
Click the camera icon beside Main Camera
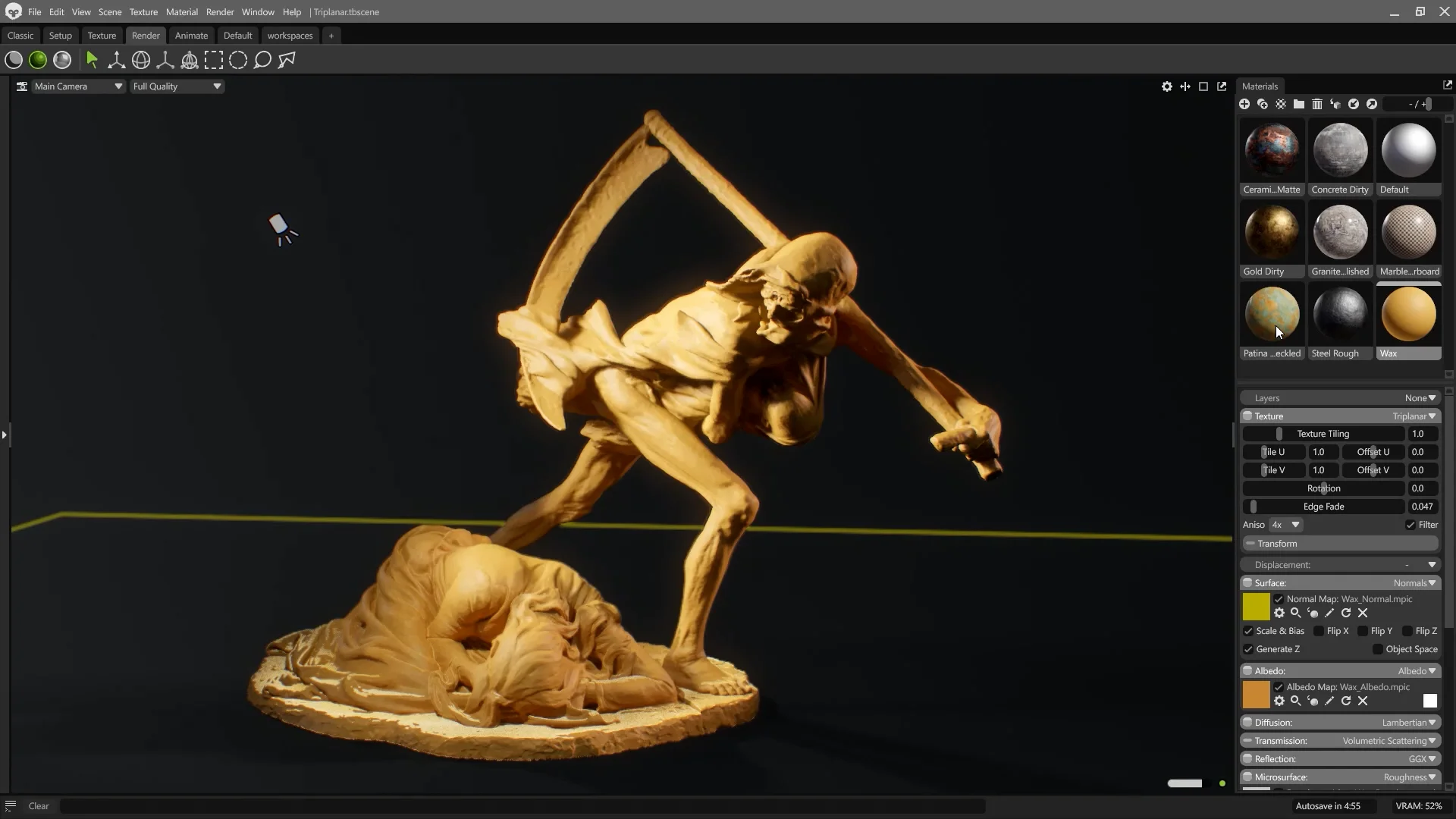[22, 86]
